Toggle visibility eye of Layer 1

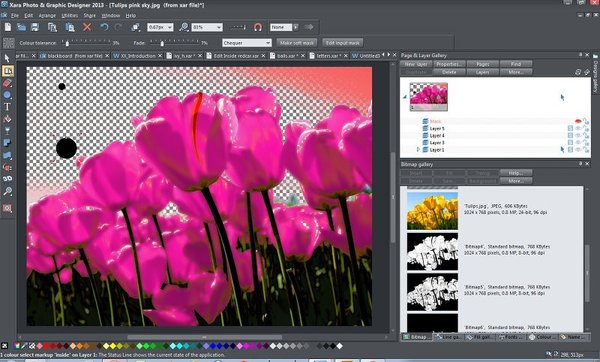click(x=578, y=150)
